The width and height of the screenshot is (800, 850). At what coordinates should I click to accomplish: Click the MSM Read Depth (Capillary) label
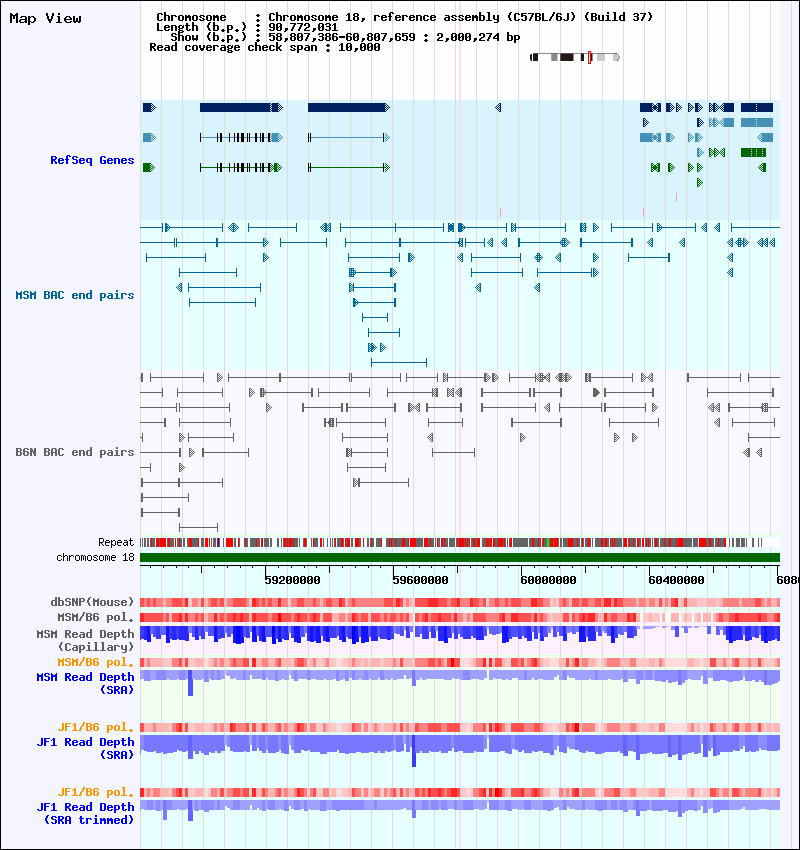point(85,641)
